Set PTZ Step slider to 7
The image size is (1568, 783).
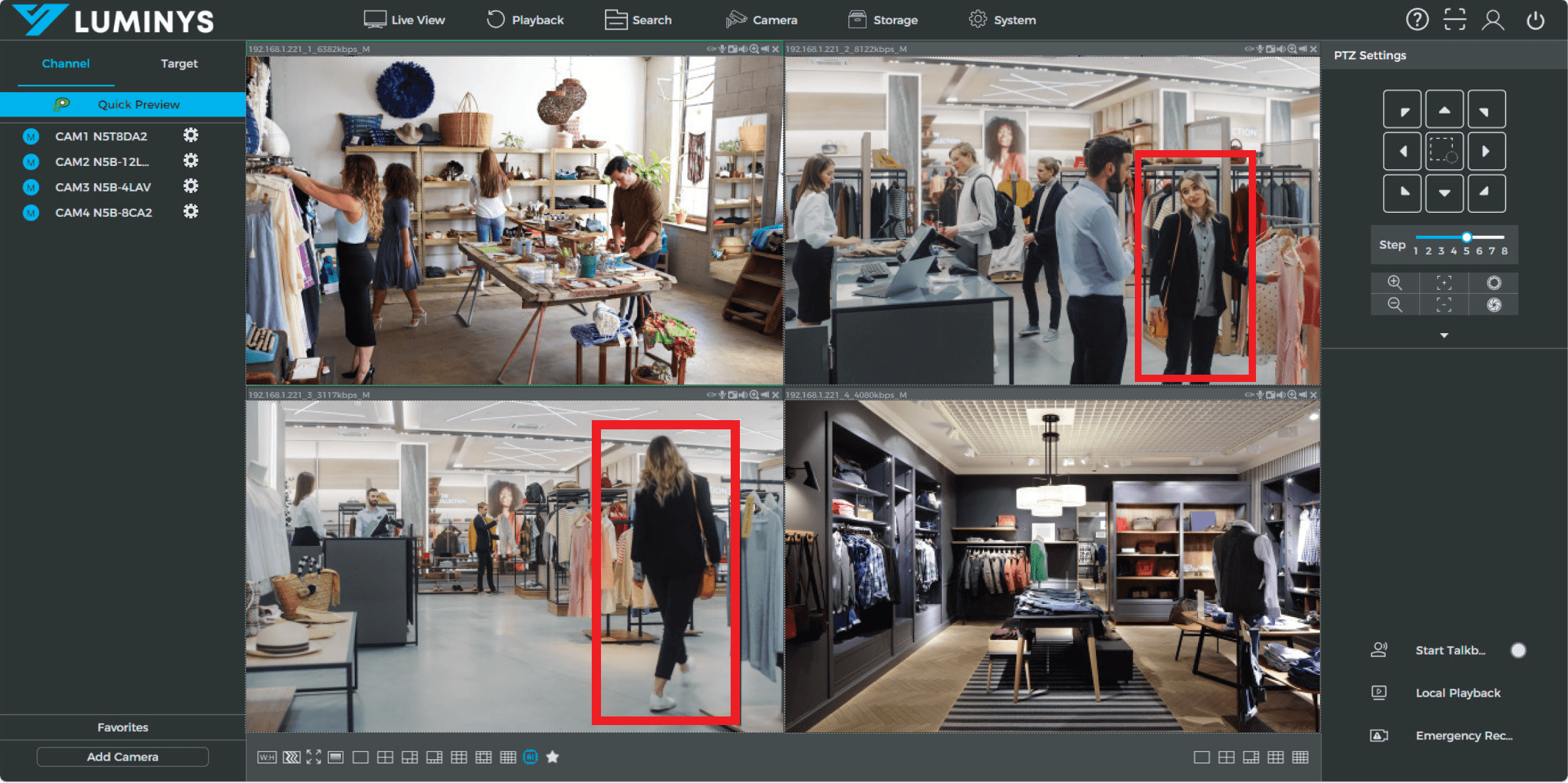(x=1492, y=237)
